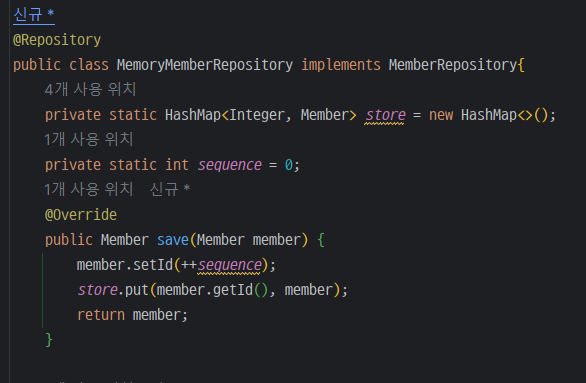Viewport: 586px width, 383px height.
Task: Click the save method name
Action: click(173, 240)
